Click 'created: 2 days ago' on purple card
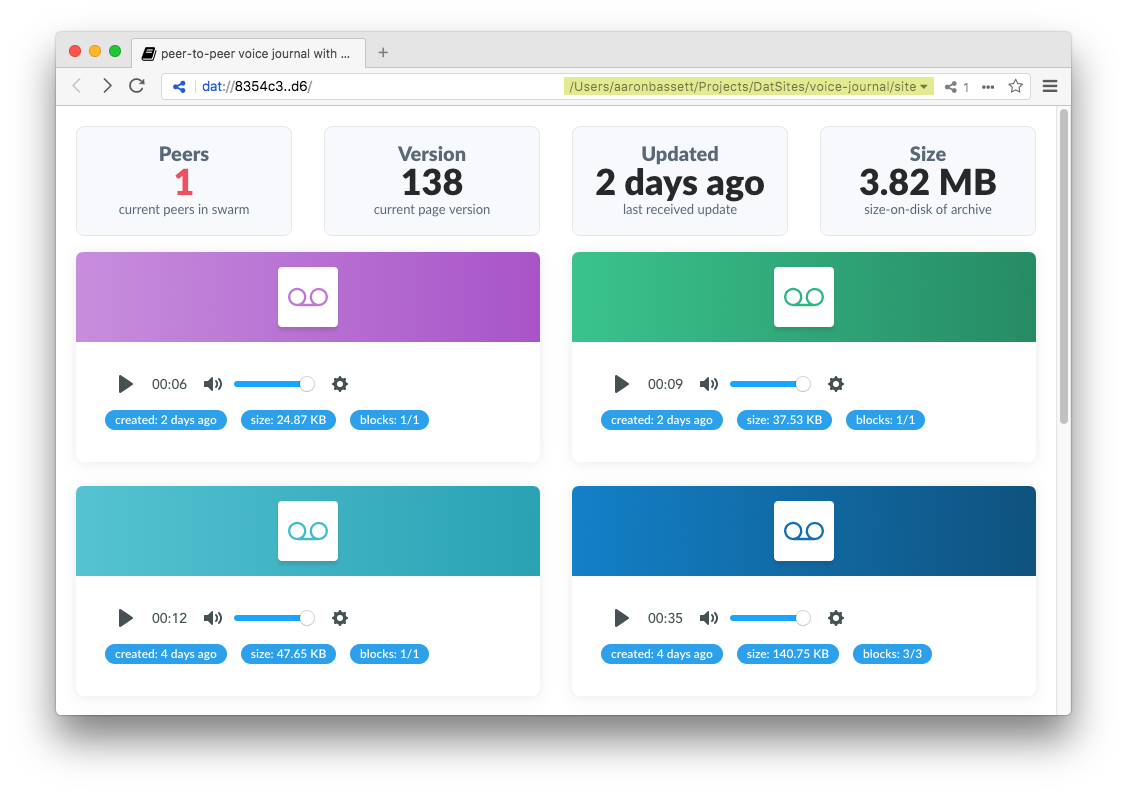This screenshot has width=1127, height=795. point(166,420)
